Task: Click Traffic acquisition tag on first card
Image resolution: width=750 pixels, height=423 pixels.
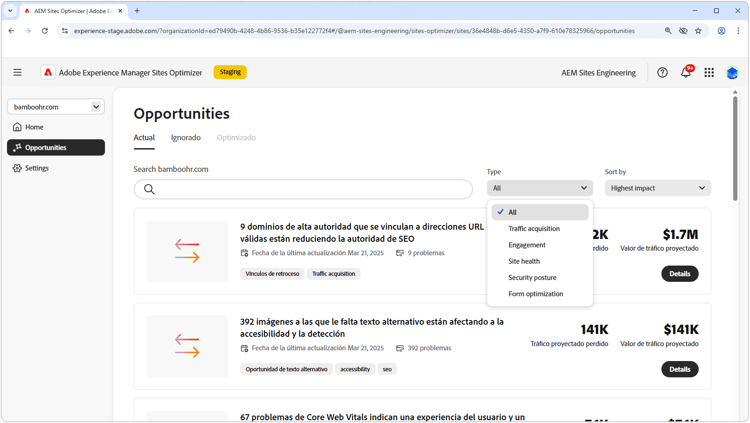Action: coord(333,274)
